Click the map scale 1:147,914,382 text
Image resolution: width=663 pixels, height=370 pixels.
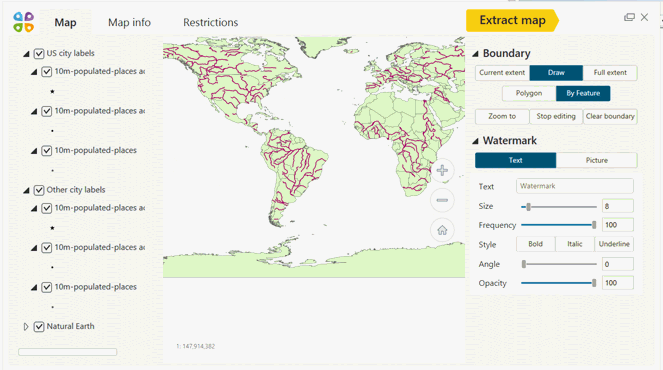pyautogui.click(x=195, y=346)
